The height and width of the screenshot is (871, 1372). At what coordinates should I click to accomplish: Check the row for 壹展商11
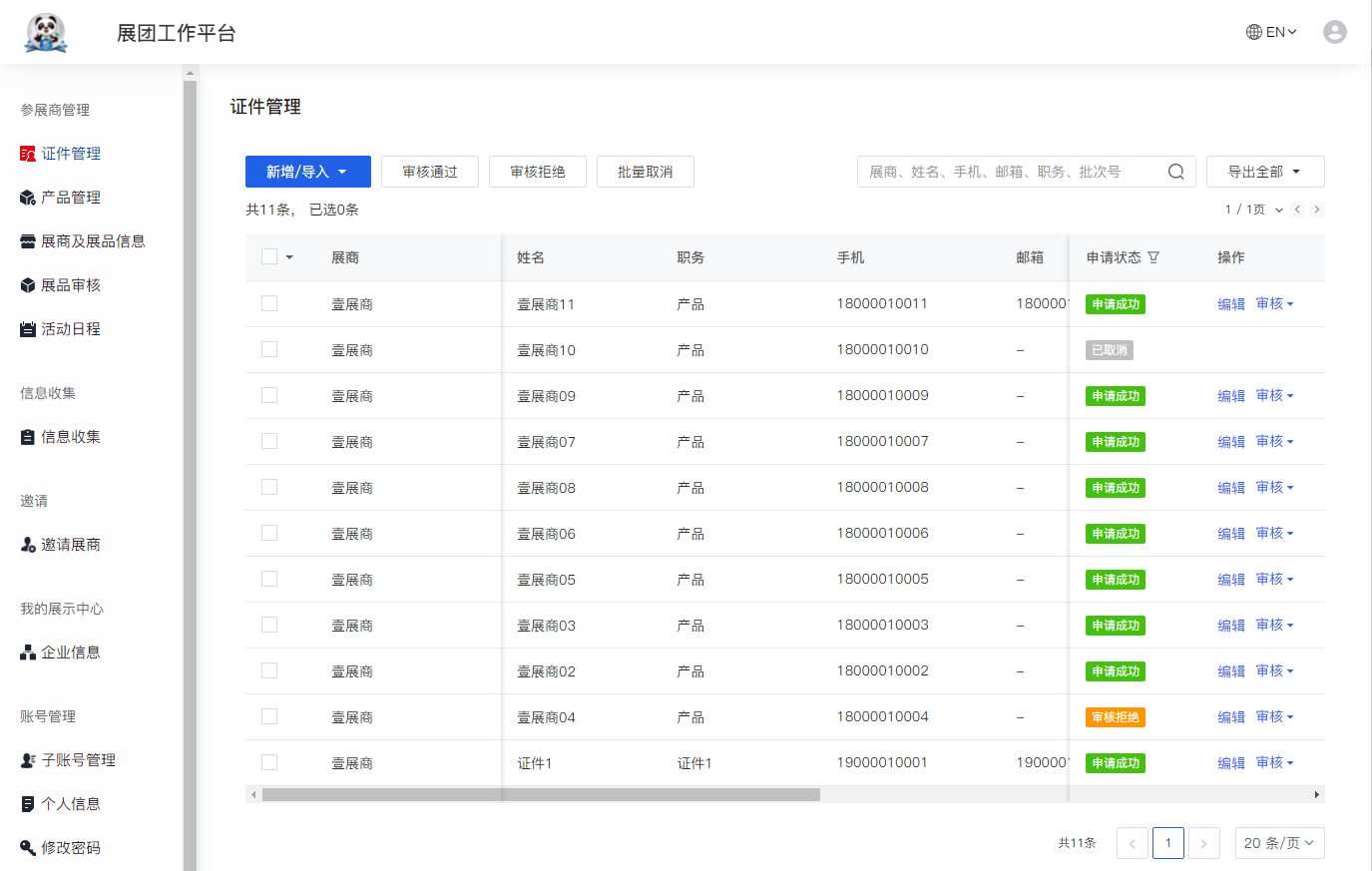(269, 303)
